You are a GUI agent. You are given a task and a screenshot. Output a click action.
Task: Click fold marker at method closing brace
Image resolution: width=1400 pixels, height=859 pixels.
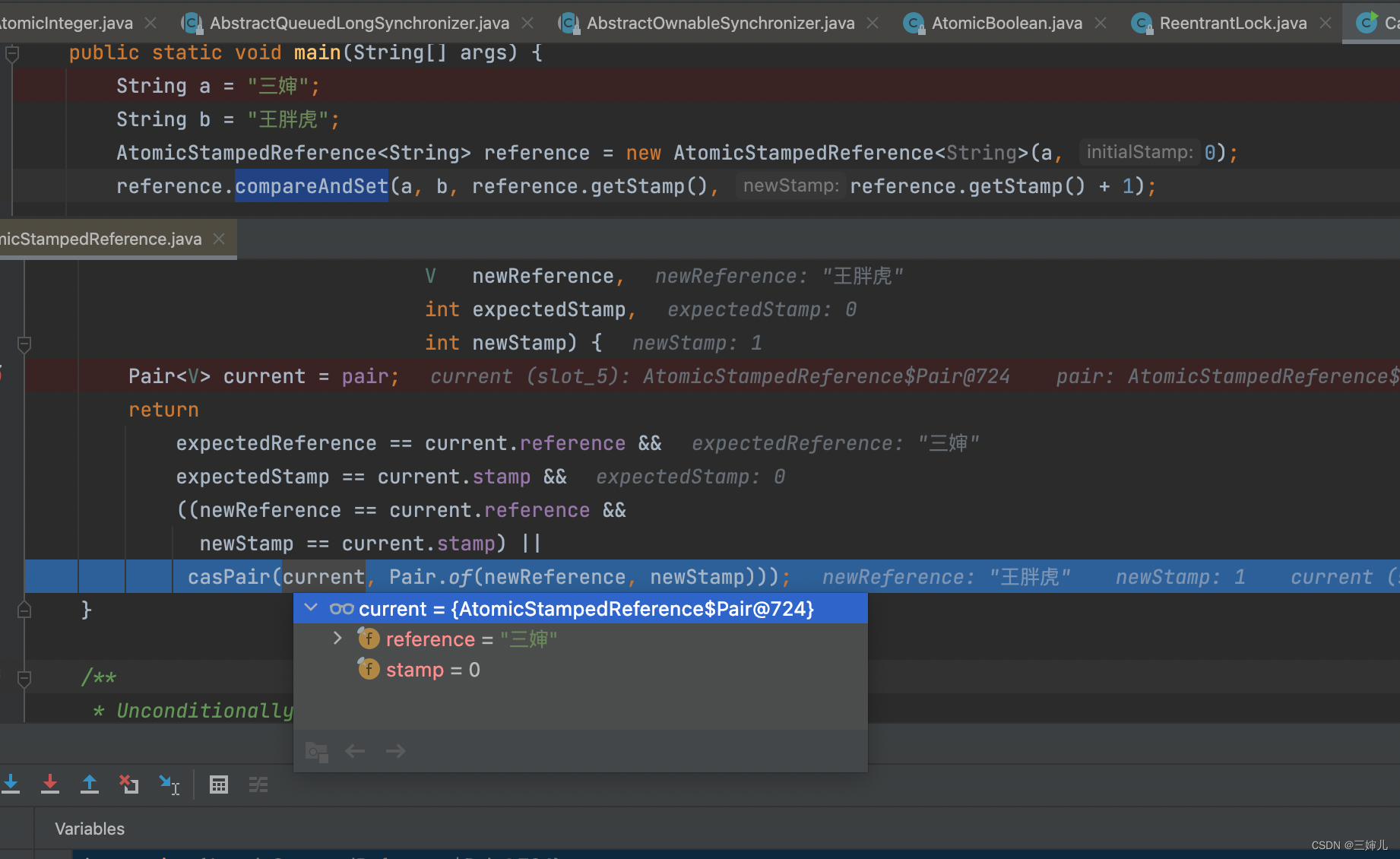click(24, 610)
